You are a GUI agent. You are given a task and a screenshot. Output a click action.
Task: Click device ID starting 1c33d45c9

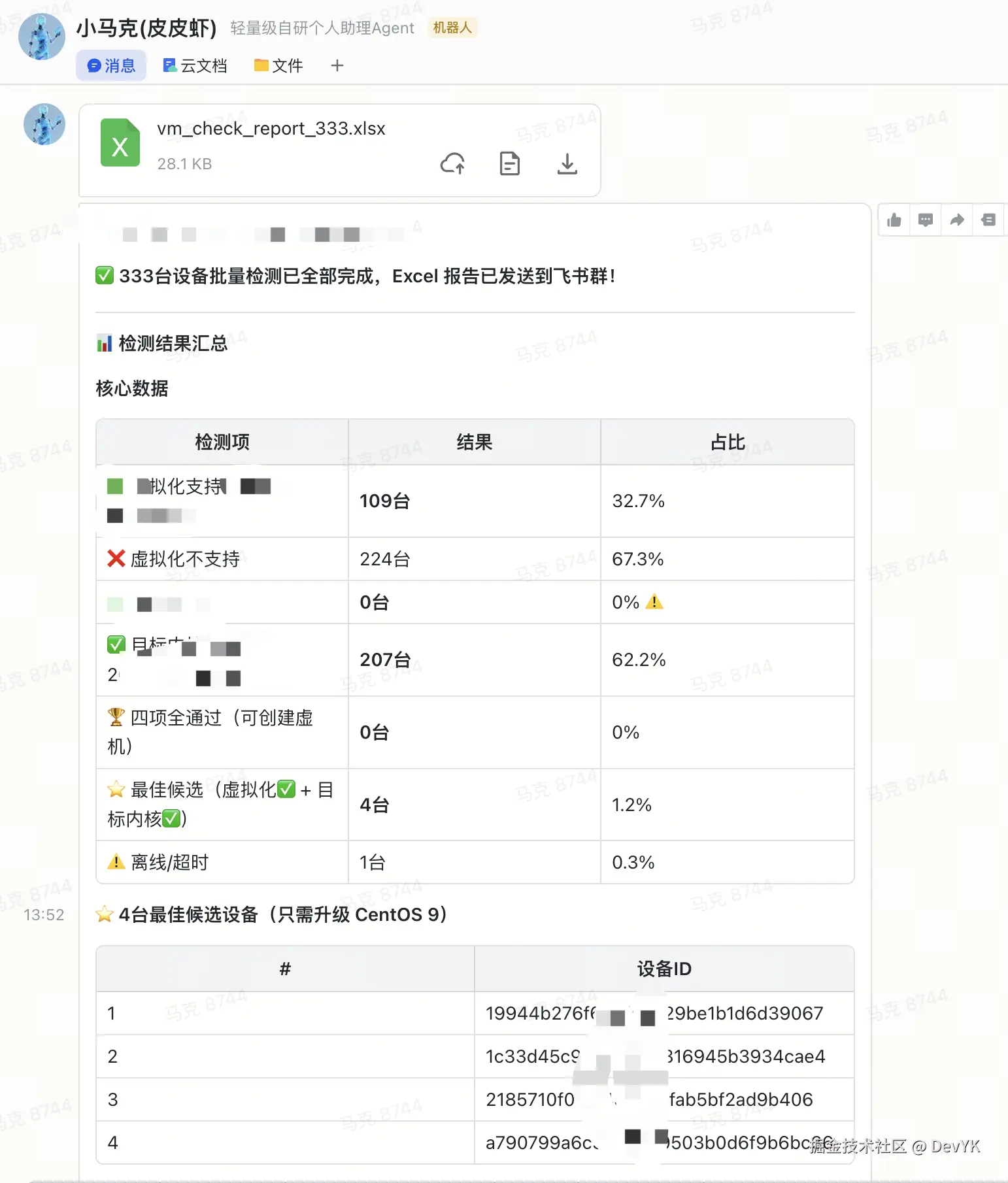[656, 1056]
